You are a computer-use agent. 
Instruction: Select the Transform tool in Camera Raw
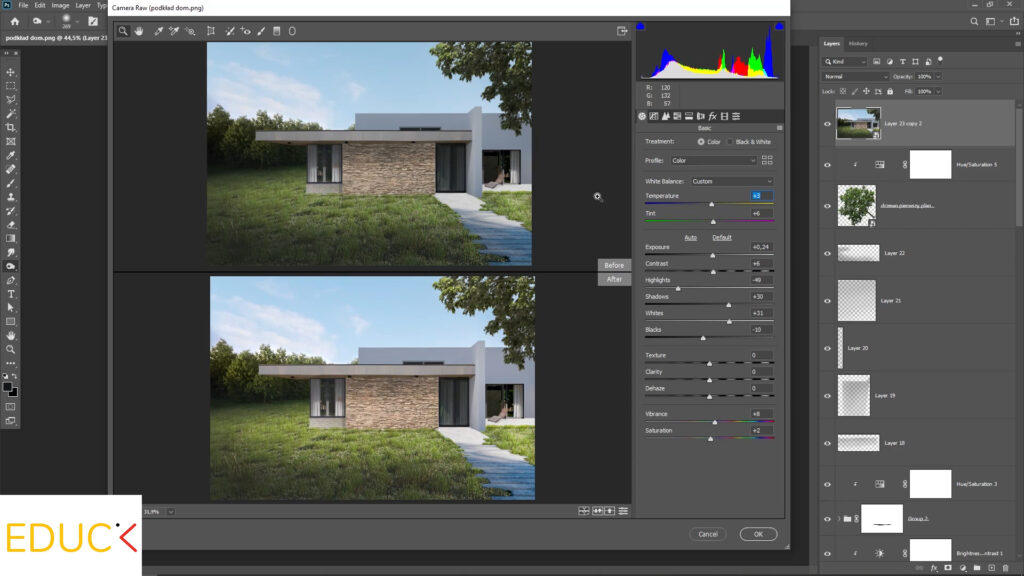pyautogui.click(x=210, y=31)
